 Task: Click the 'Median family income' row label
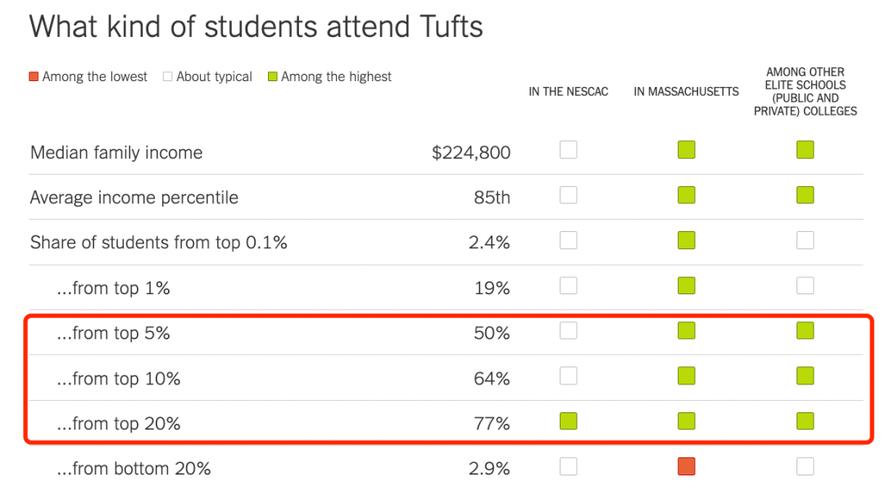[x=116, y=152]
